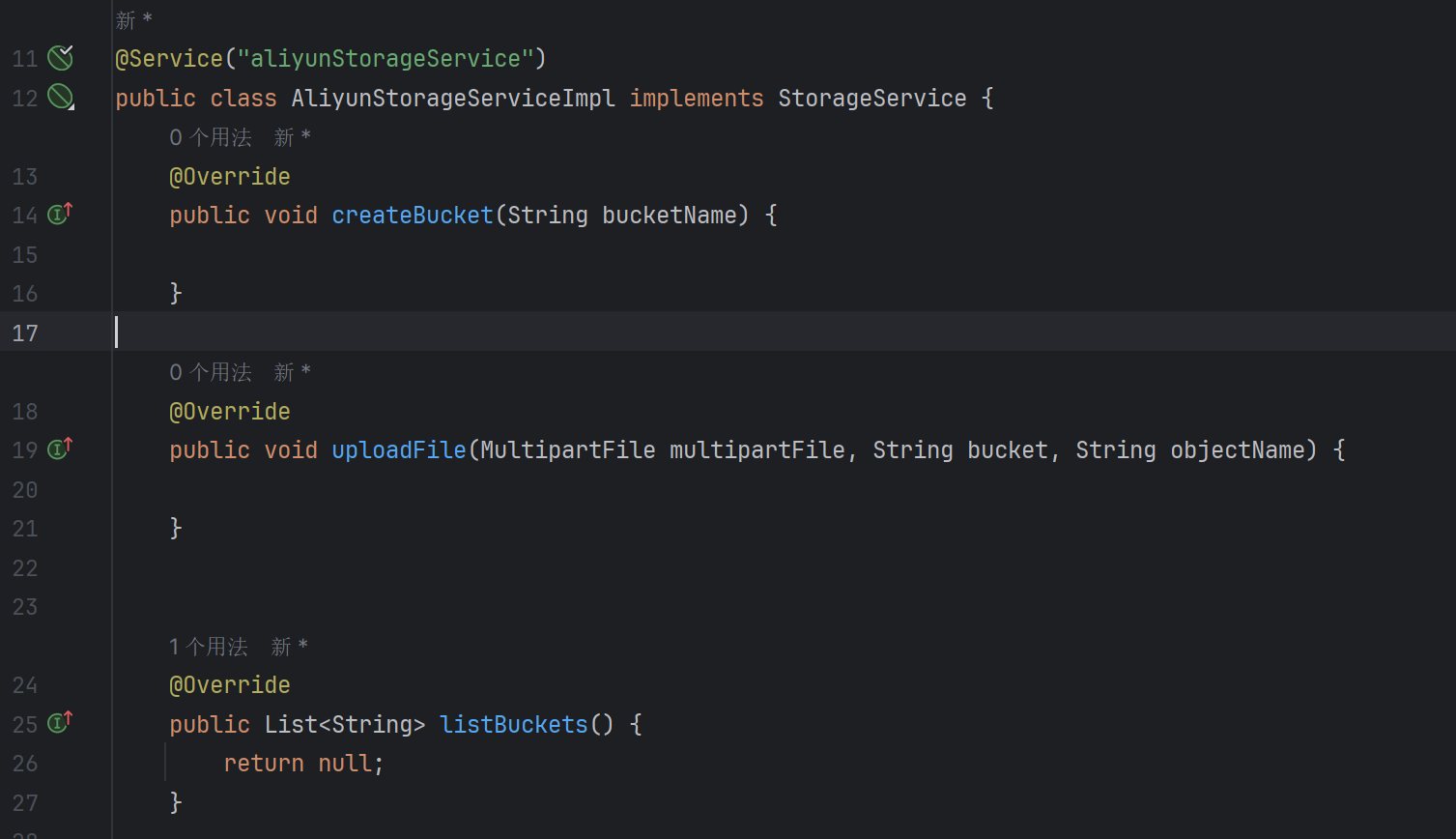1456x839 pixels.
Task: Open implemented method icon beside uploadFile line 19
Action: 61,448
